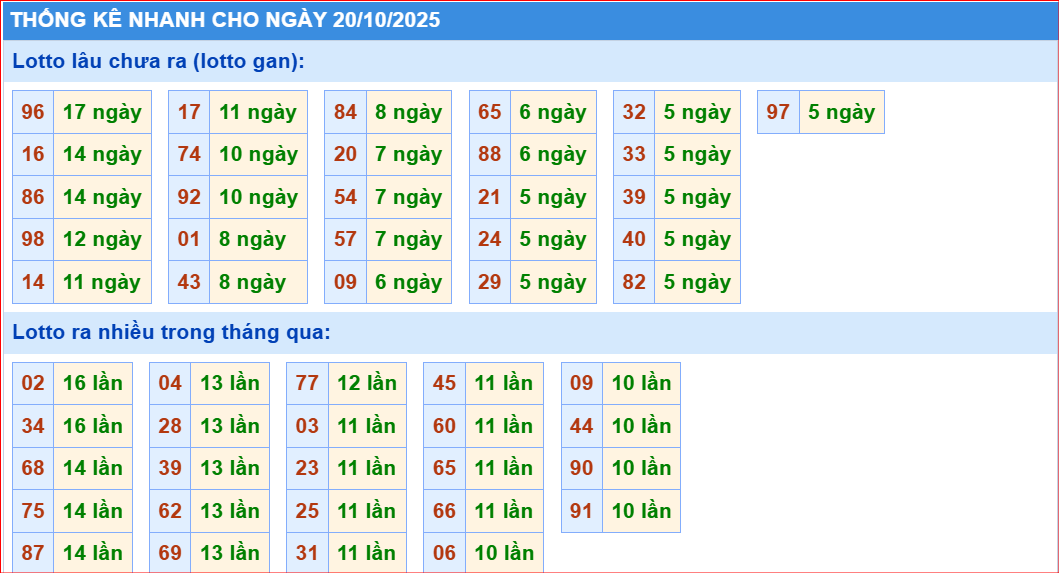Click the '5 ngày' value beside 82
This screenshot has width=1059, height=573.
698,282
